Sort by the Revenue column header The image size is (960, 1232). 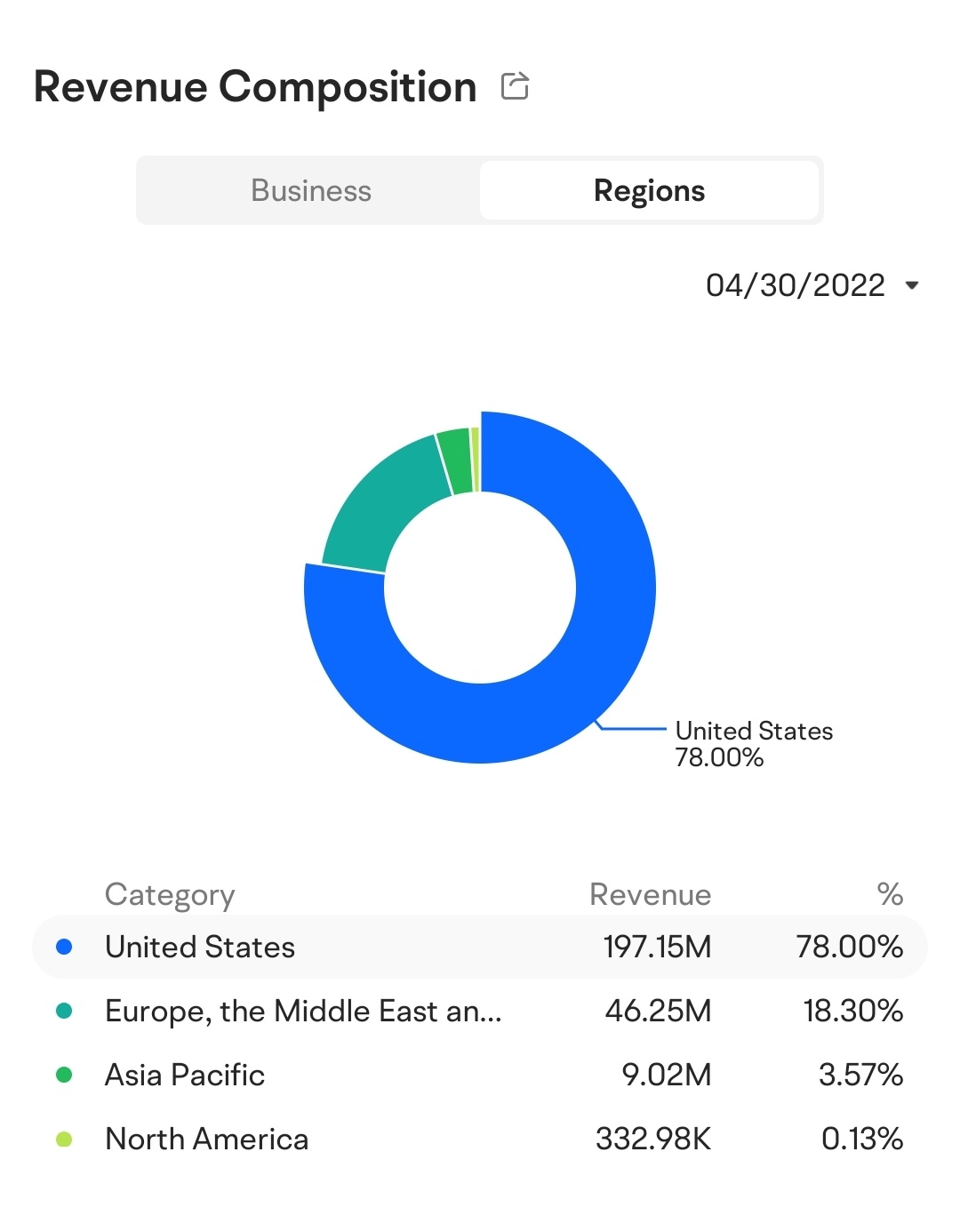pyautogui.click(x=650, y=894)
